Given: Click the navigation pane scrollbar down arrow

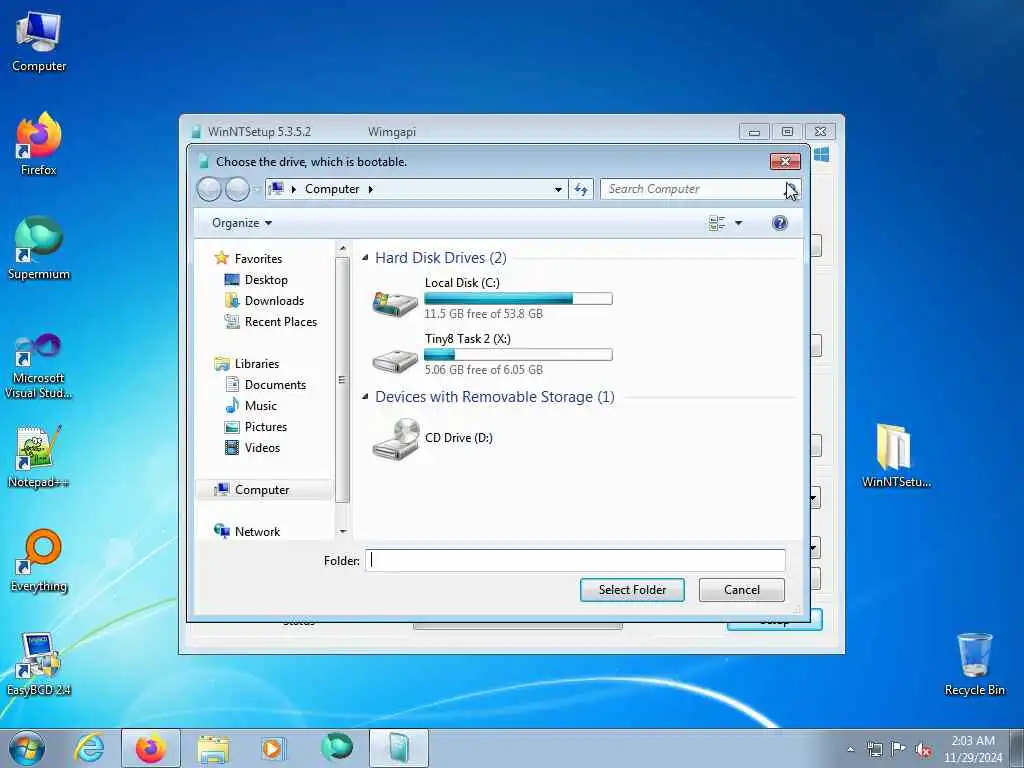Looking at the screenshot, I should pyautogui.click(x=343, y=532).
